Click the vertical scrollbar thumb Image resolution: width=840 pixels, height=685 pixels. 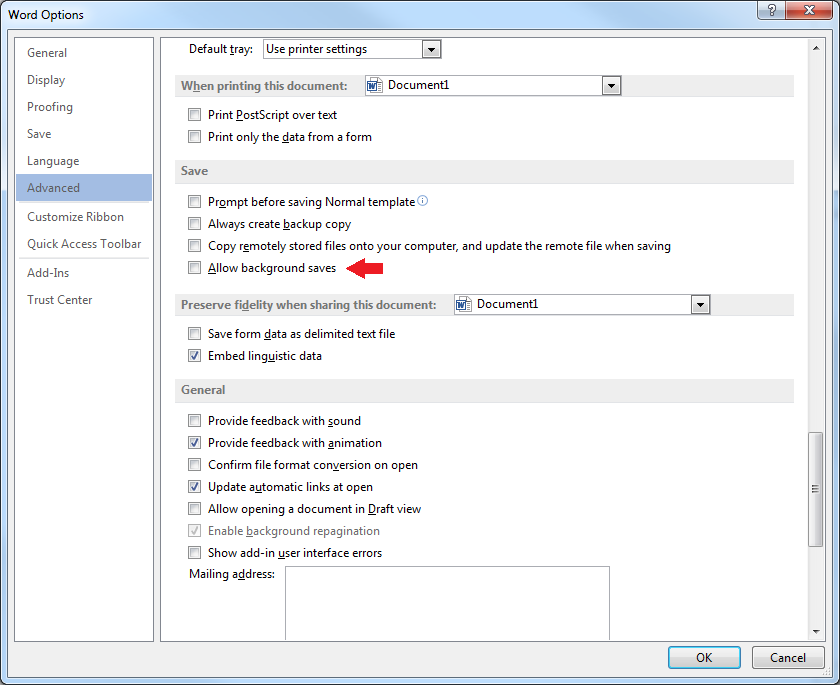815,488
